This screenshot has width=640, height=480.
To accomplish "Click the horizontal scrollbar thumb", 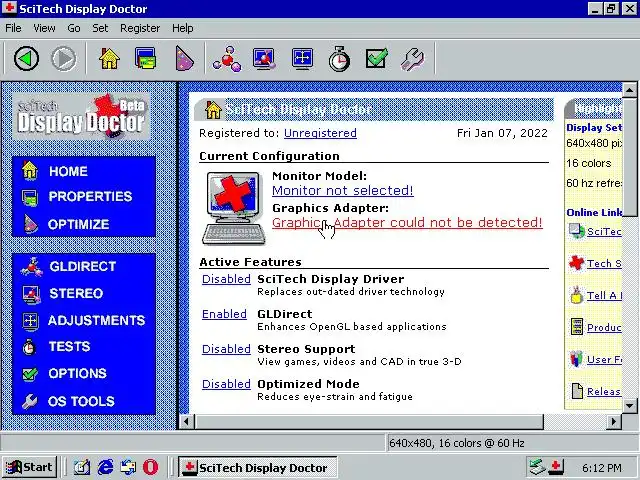I will pos(369,422).
